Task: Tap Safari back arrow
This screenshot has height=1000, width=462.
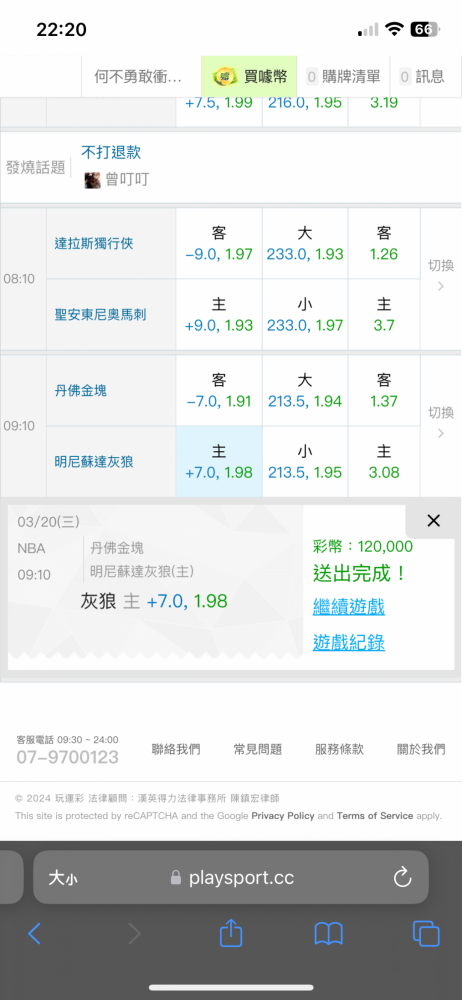Action: pos(34,934)
